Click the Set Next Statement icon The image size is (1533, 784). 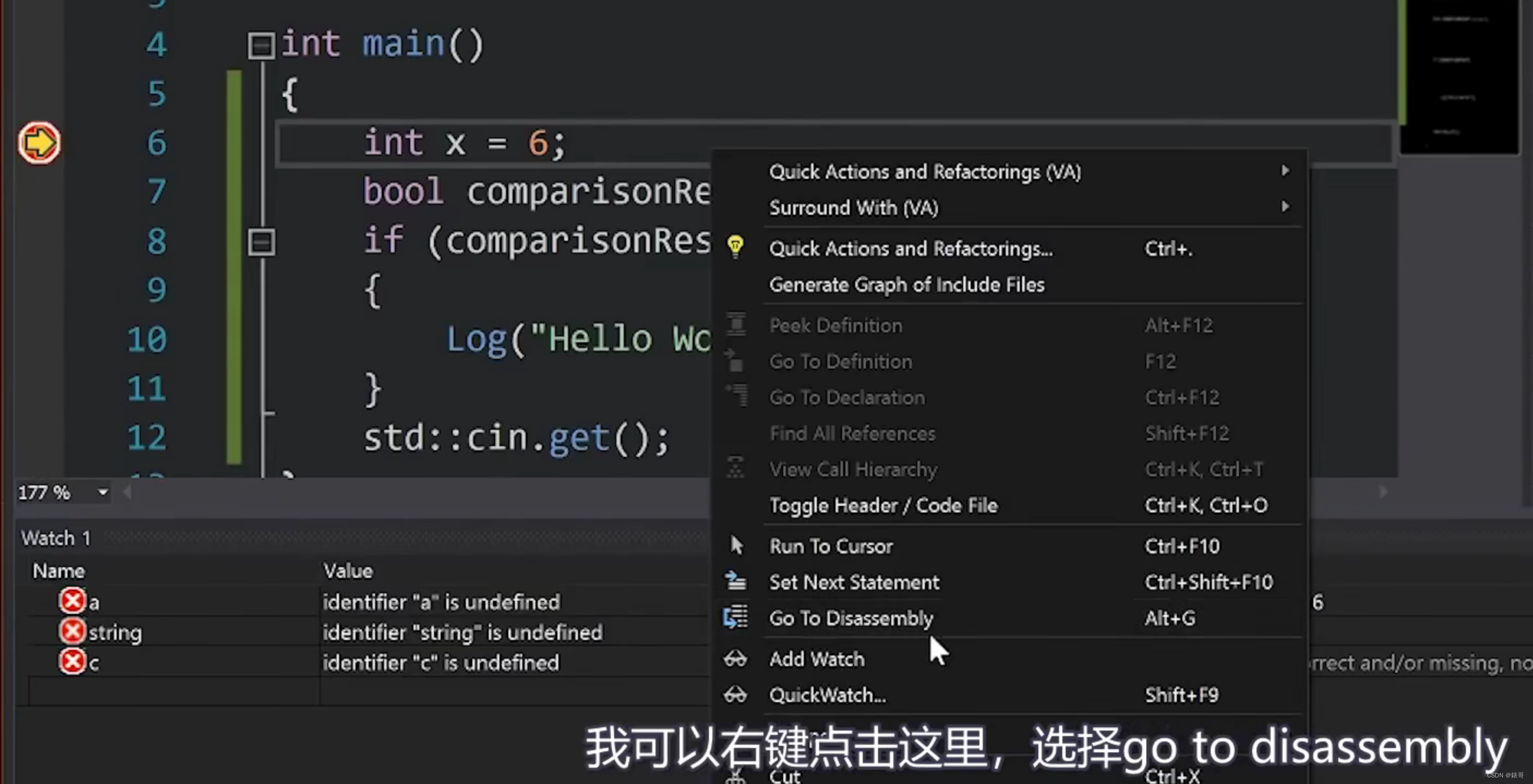[736, 581]
